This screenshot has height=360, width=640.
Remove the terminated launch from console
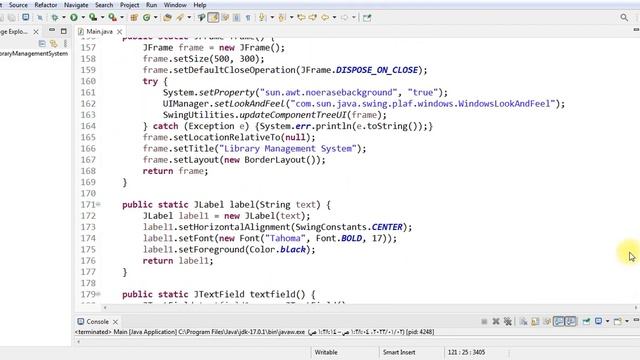(496, 322)
